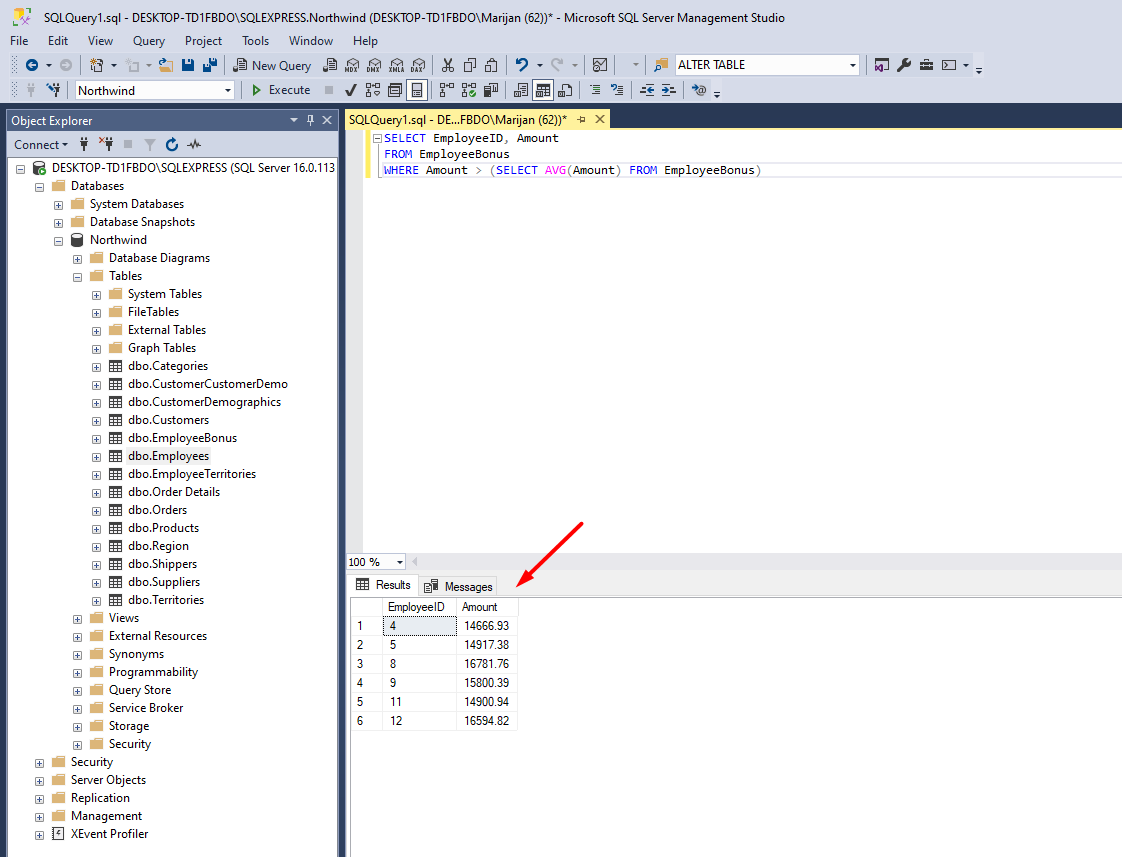This screenshot has height=857, width=1122.
Task: Click the Save All icon
Action: tap(210, 65)
